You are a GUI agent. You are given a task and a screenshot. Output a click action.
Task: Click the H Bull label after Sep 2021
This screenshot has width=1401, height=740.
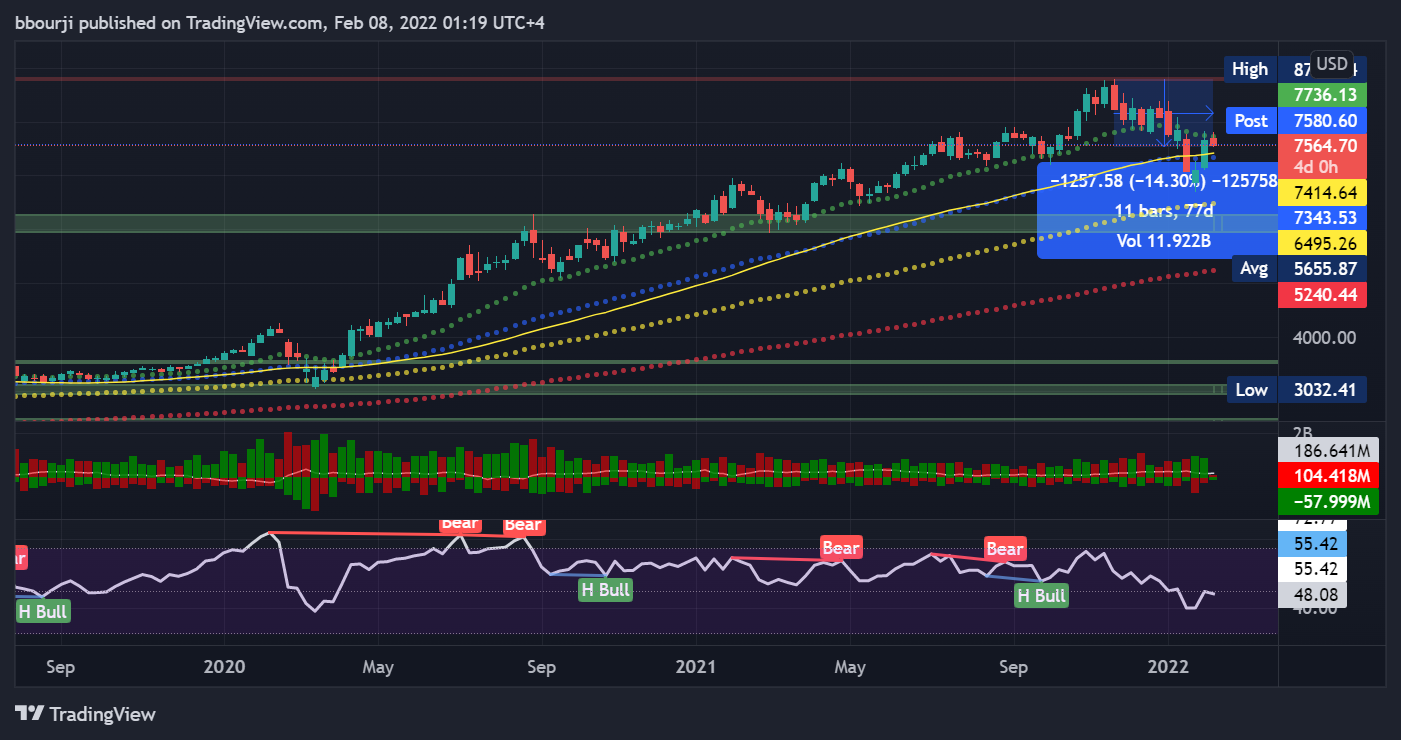1041,596
